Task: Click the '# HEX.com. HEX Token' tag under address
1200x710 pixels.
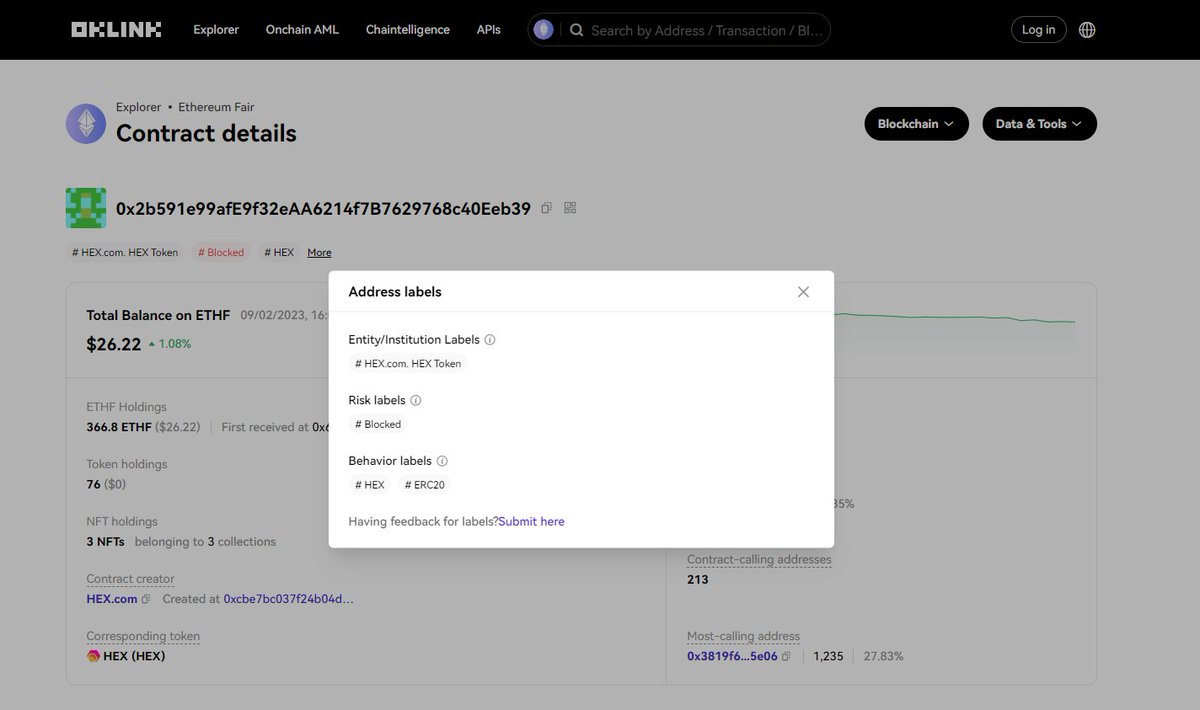Action: [x=125, y=252]
